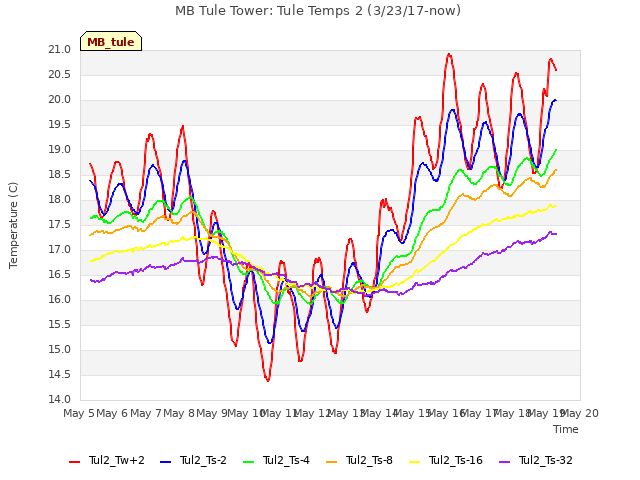Click the Time axis label
Viewport: 640px width, 480px height.
[566, 429]
